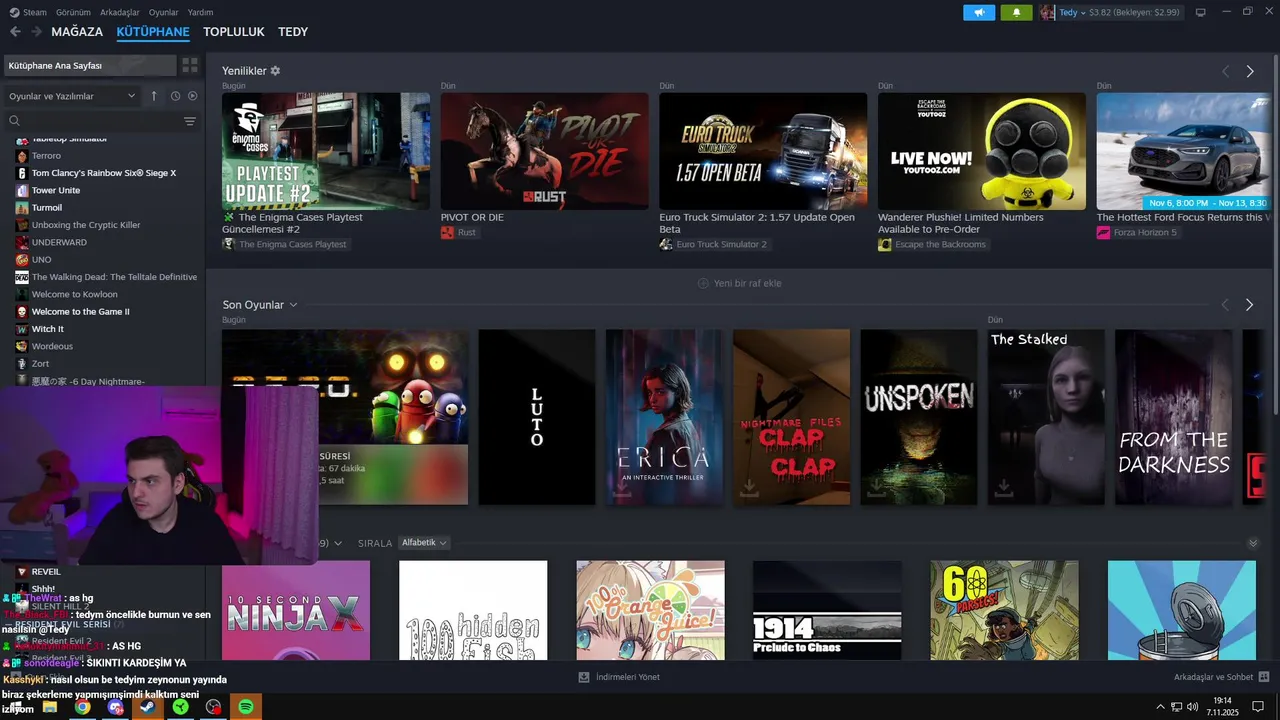The image size is (1280, 720).
Task: Collapse the shelf with double chevron
Action: 1253,543
